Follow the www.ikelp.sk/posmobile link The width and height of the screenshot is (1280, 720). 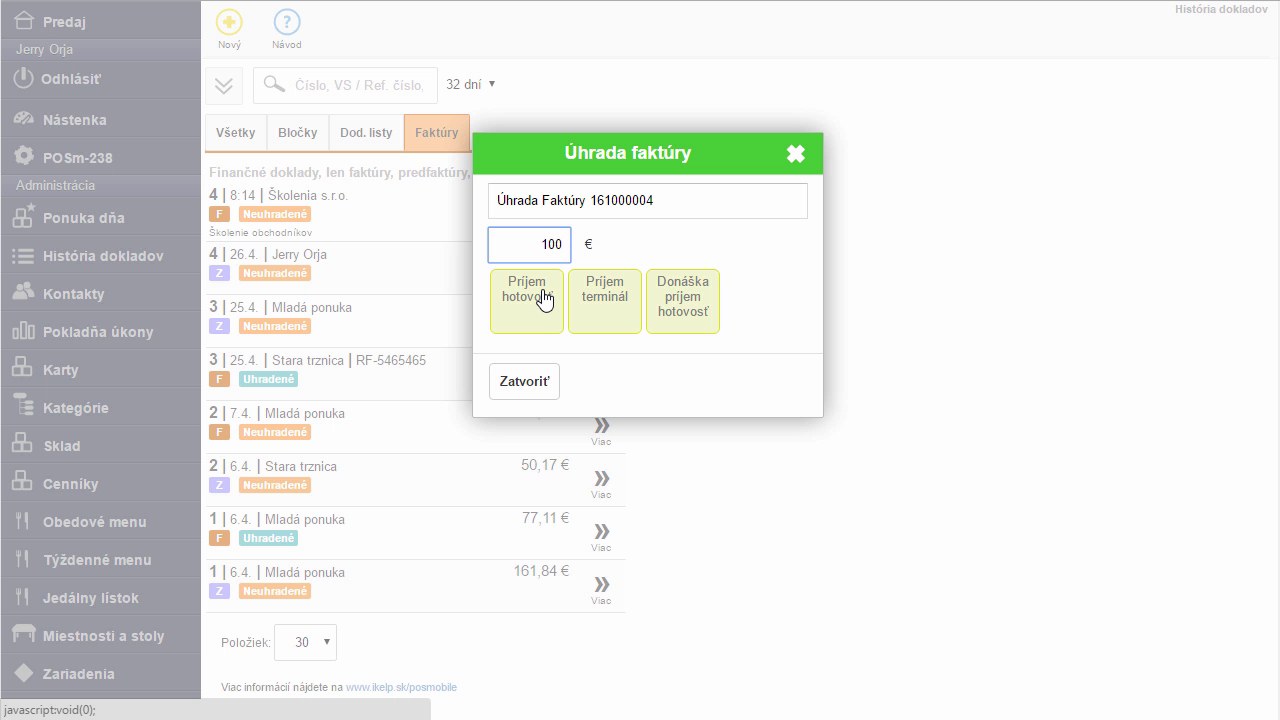pyautogui.click(x=401, y=687)
